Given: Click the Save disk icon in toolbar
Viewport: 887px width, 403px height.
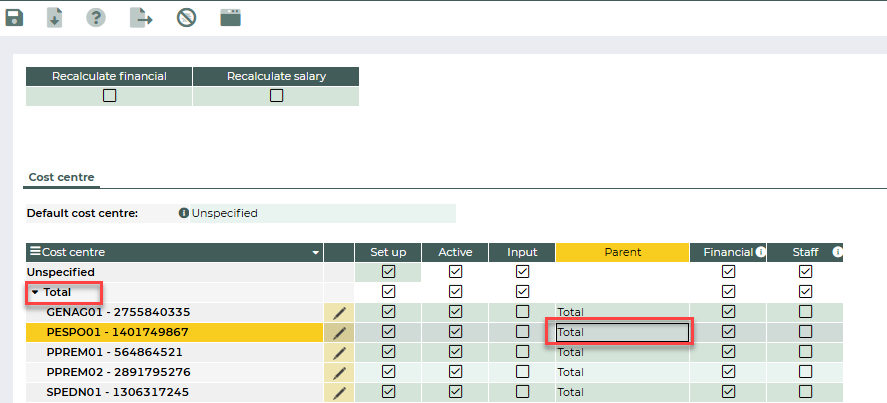Looking at the screenshot, I should pyautogui.click(x=14, y=17).
